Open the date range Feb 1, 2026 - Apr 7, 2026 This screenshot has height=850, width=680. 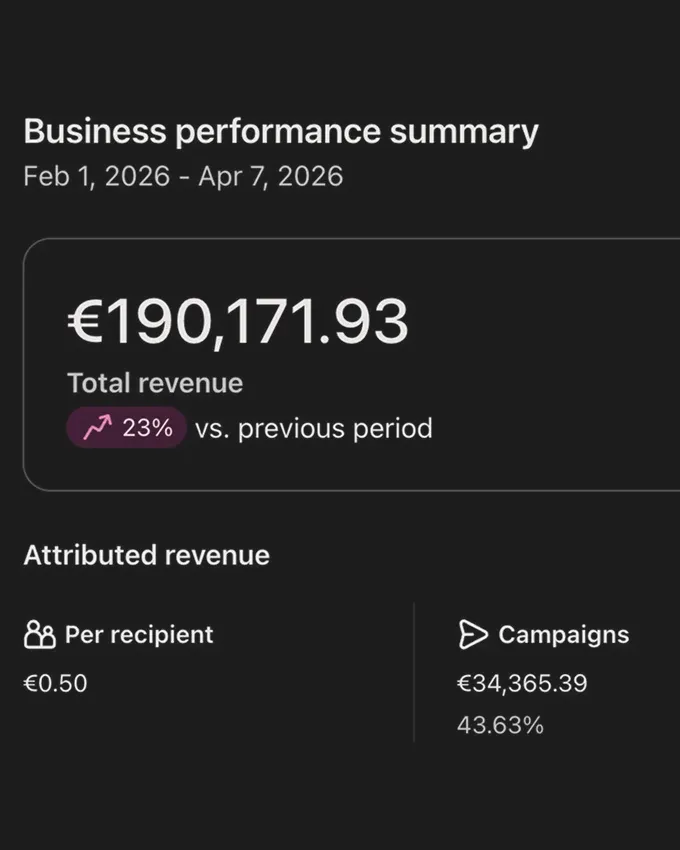coord(182,176)
